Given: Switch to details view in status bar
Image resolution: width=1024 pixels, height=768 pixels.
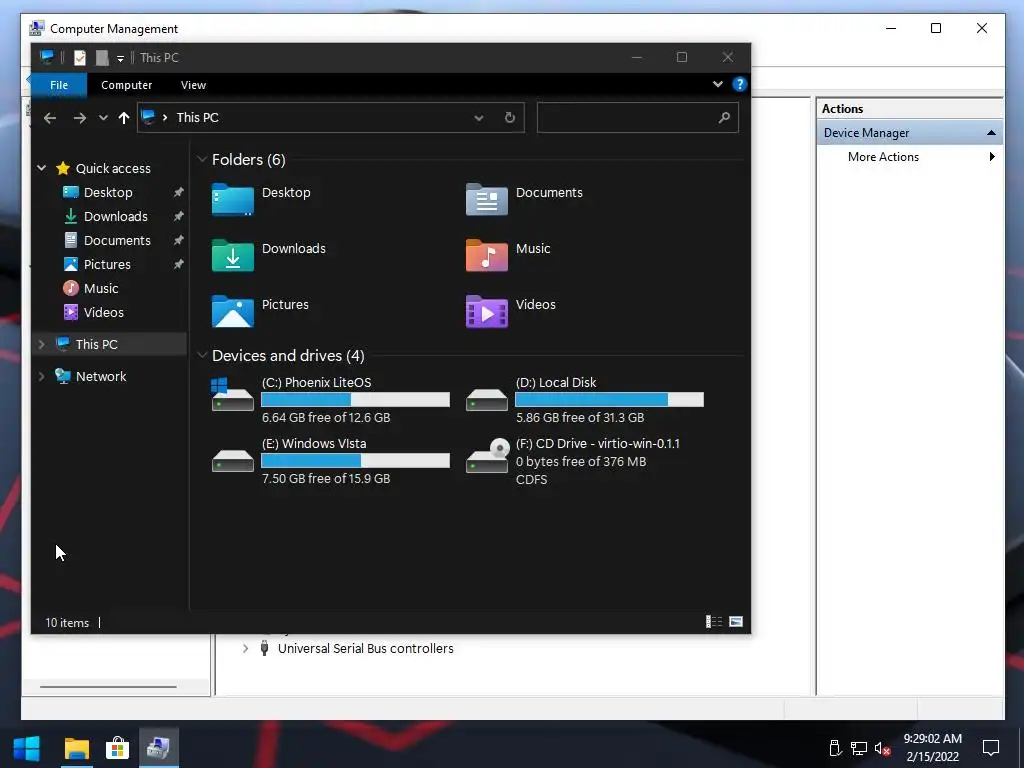Looking at the screenshot, I should coord(714,622).
